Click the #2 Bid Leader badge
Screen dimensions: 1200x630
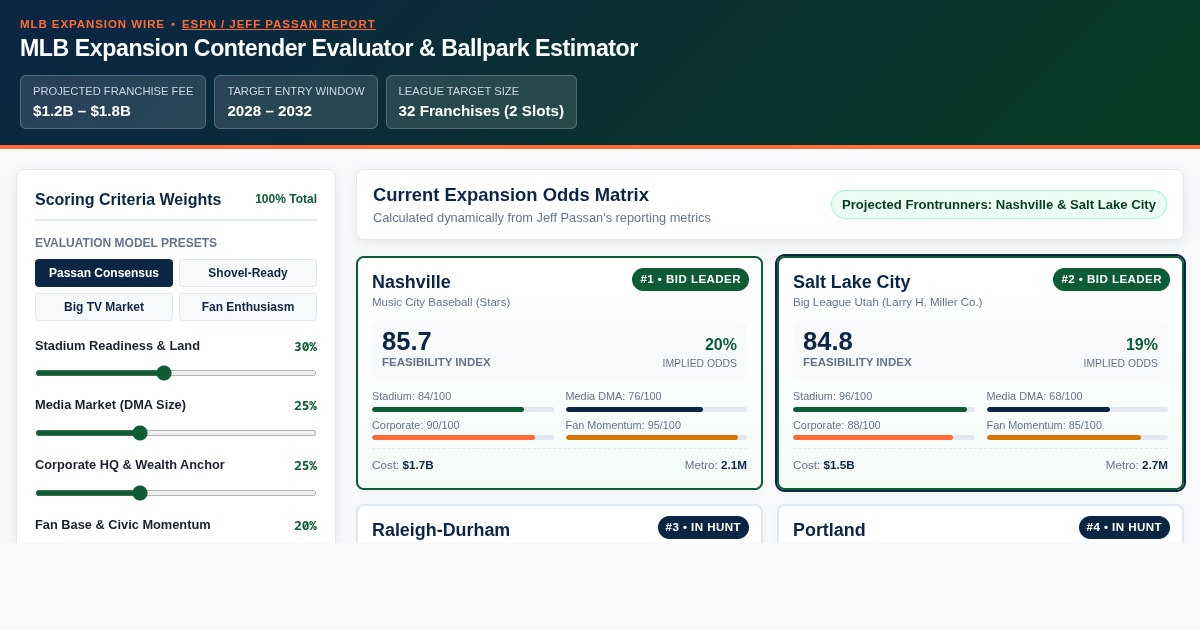(1111, 279)
